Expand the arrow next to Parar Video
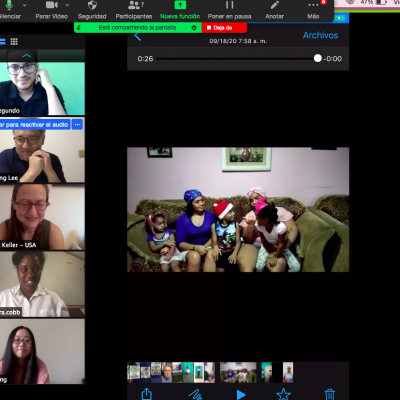Screen dimensions: 400x400 67,5
